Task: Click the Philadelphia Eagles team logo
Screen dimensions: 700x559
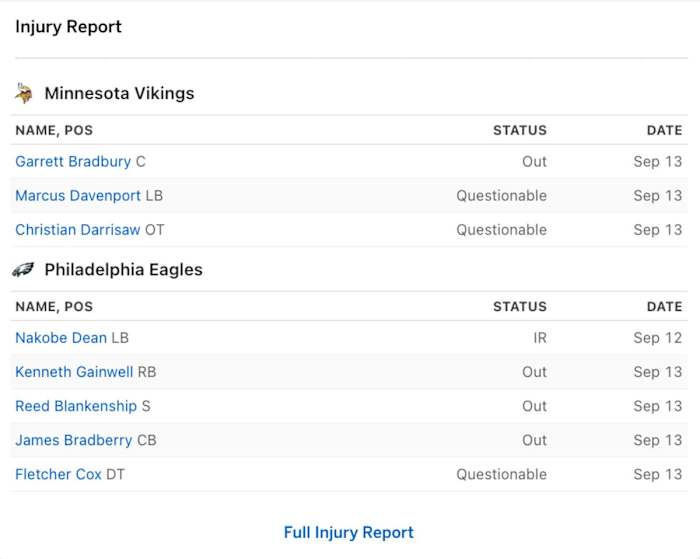Action: tap(23, 270)
